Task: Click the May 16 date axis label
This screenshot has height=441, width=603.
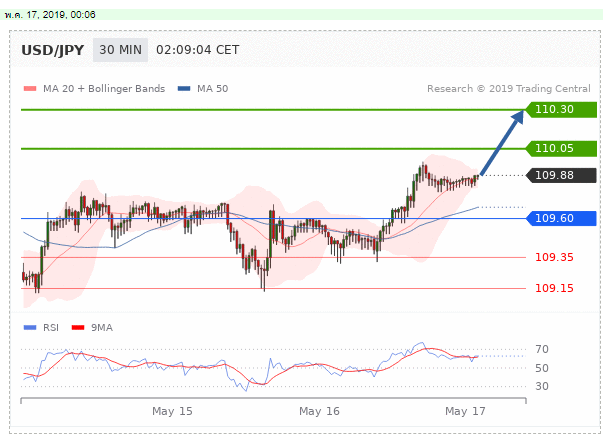Action: click(319, 411)
